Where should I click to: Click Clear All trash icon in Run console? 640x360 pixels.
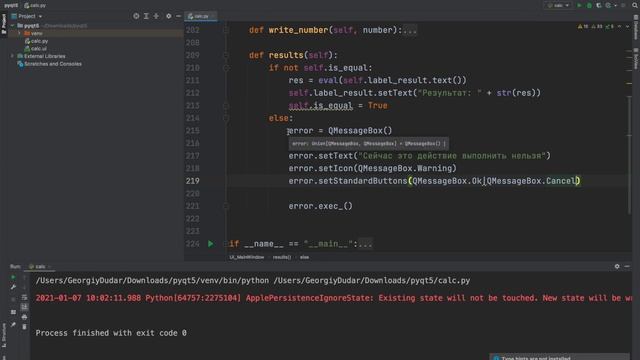tap(24, 327)
